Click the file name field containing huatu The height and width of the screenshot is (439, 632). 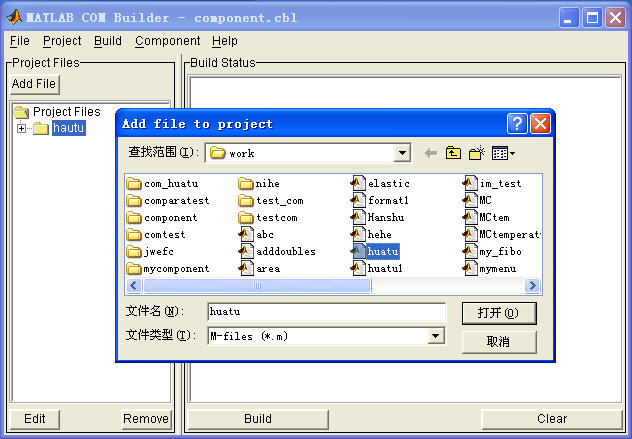pyautogui.click(x=326, y=312)
